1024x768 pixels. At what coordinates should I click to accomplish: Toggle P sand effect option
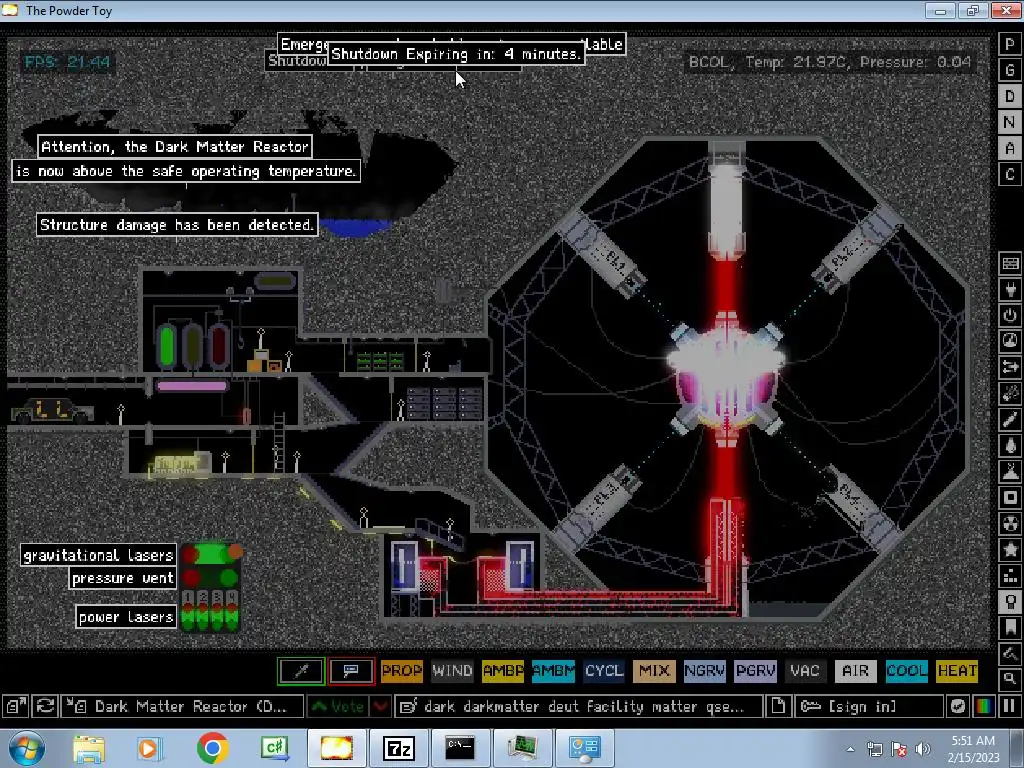(1010, 44)
